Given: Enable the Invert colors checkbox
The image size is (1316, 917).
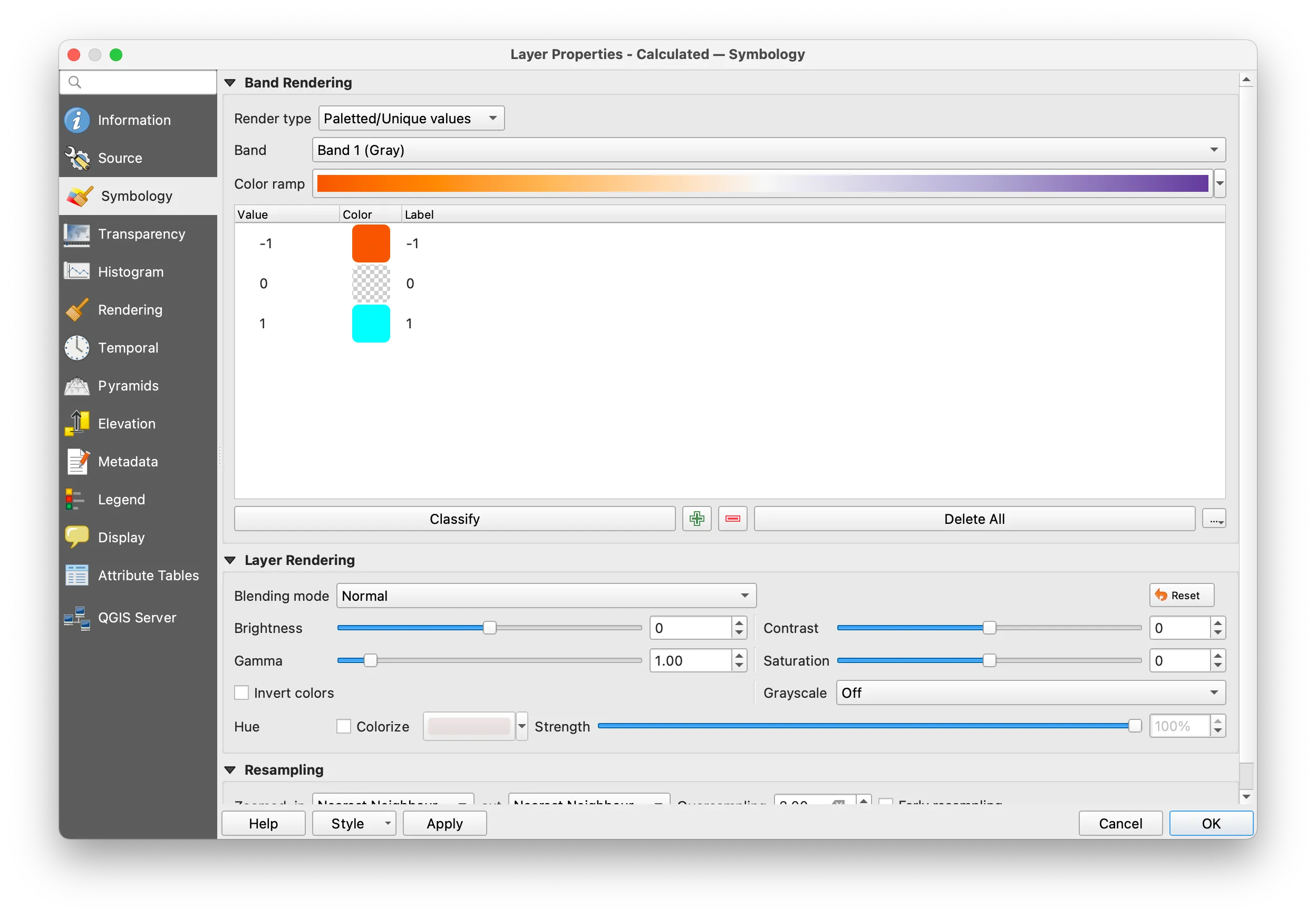Looking at the screenshot, I should [x=241, y=693].
